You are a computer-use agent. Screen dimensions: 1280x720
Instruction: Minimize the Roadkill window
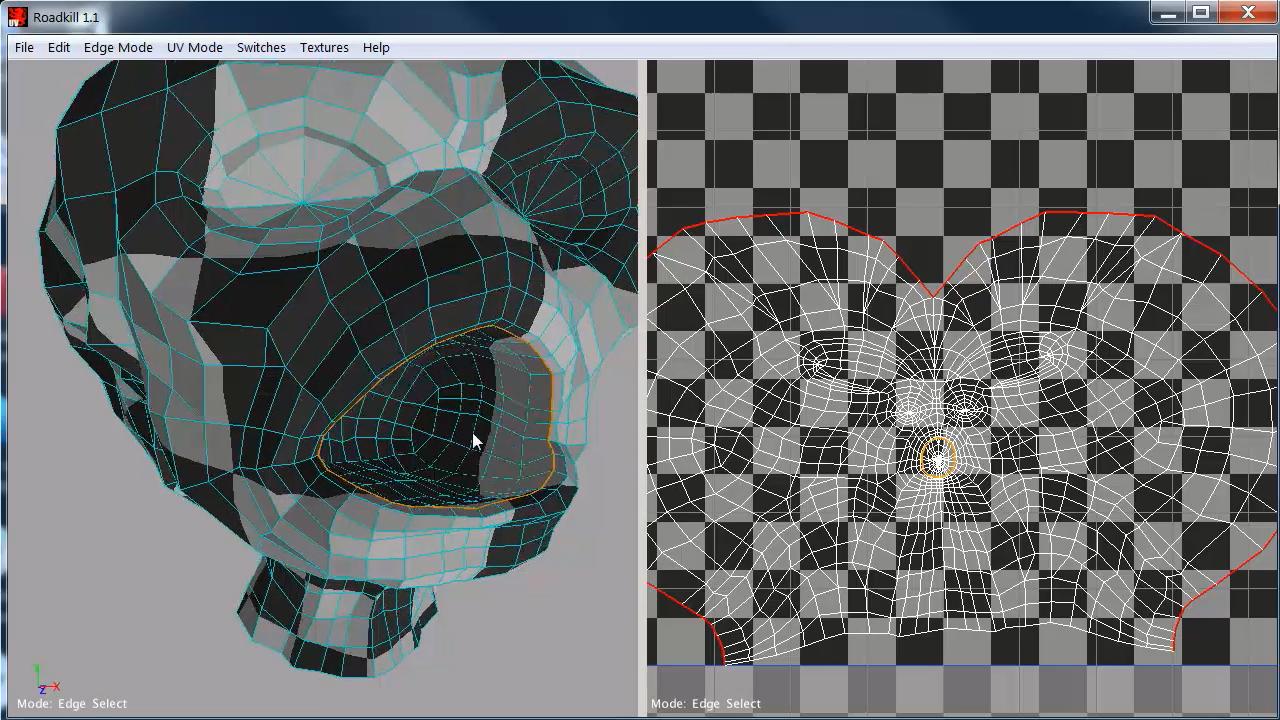click(1168, 13)
